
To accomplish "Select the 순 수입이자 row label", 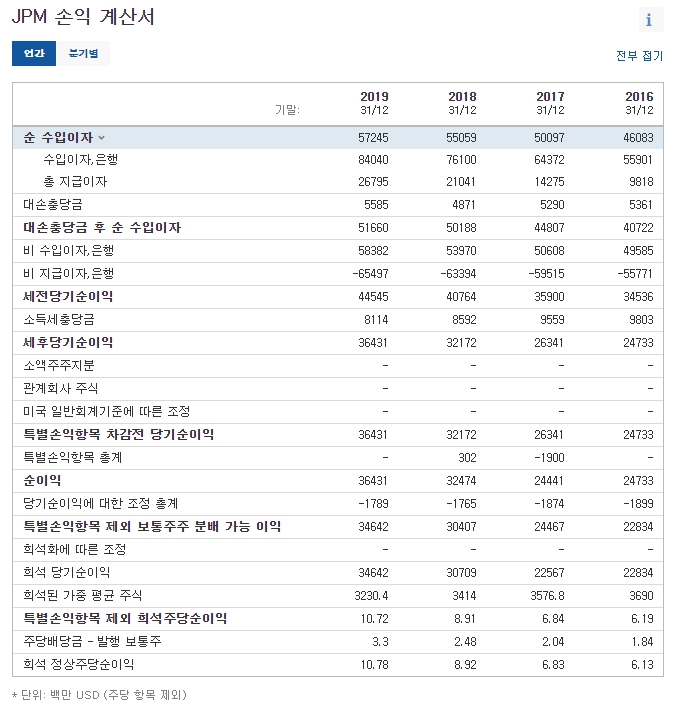I will click(x=58, y=137).
